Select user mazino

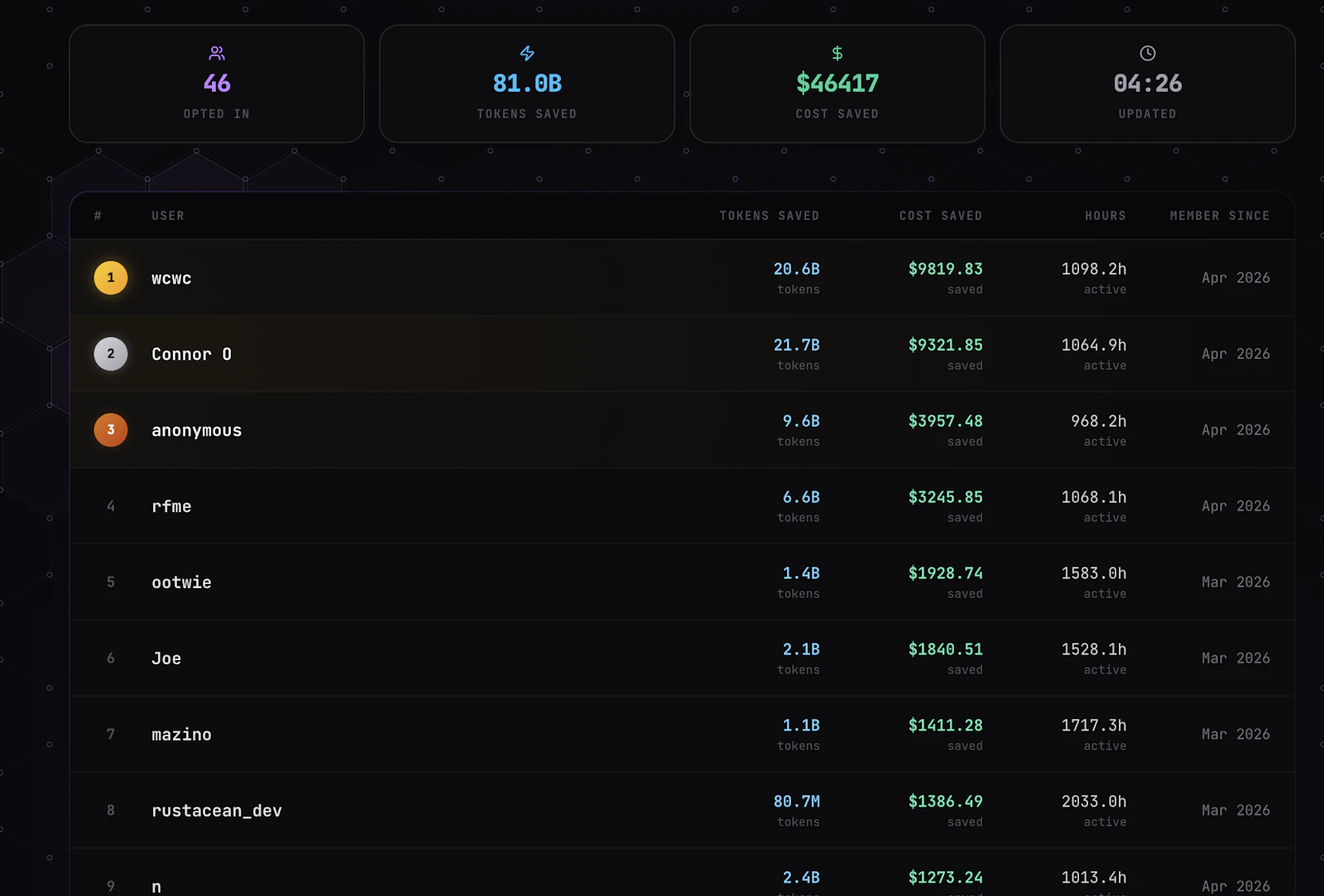click(x=181, y=735)
